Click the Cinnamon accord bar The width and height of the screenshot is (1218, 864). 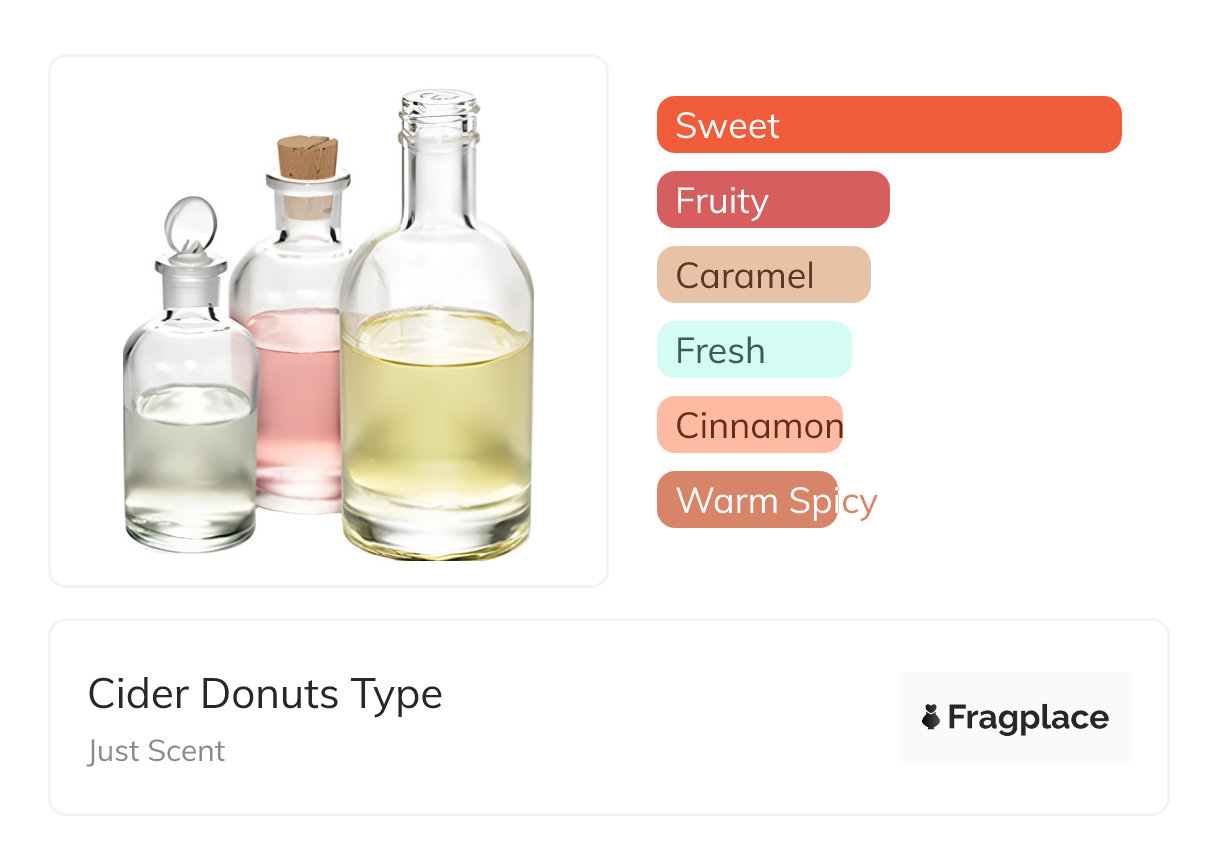[750, 425]
